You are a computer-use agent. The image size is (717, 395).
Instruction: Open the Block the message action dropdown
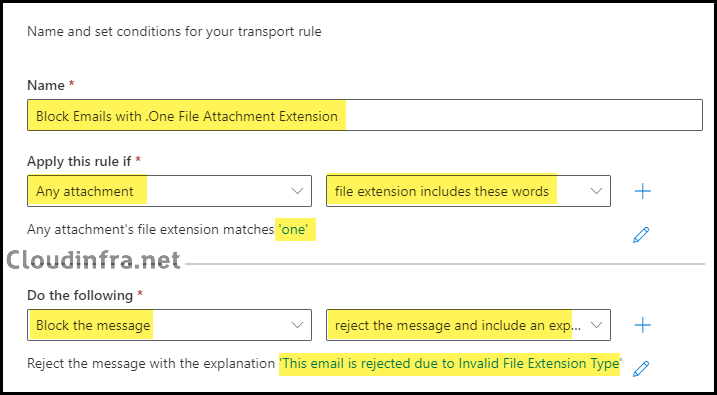(169, 325)
